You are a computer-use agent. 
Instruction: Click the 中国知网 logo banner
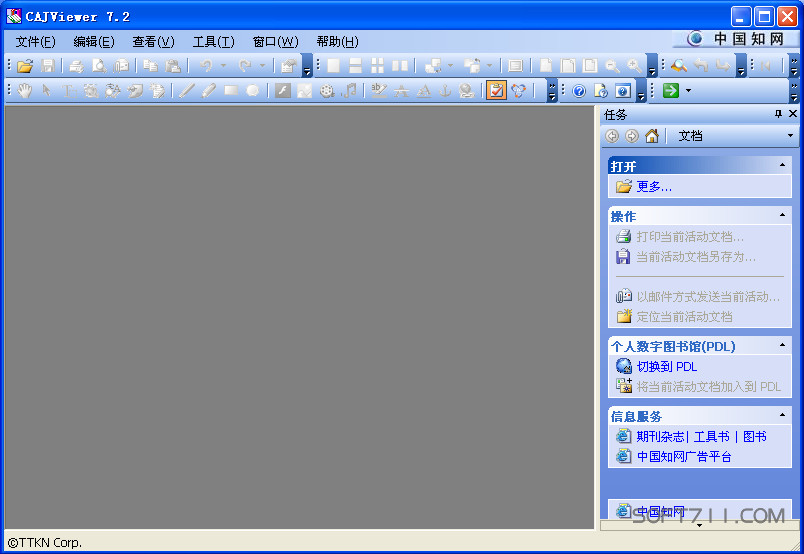pos(737,38)
